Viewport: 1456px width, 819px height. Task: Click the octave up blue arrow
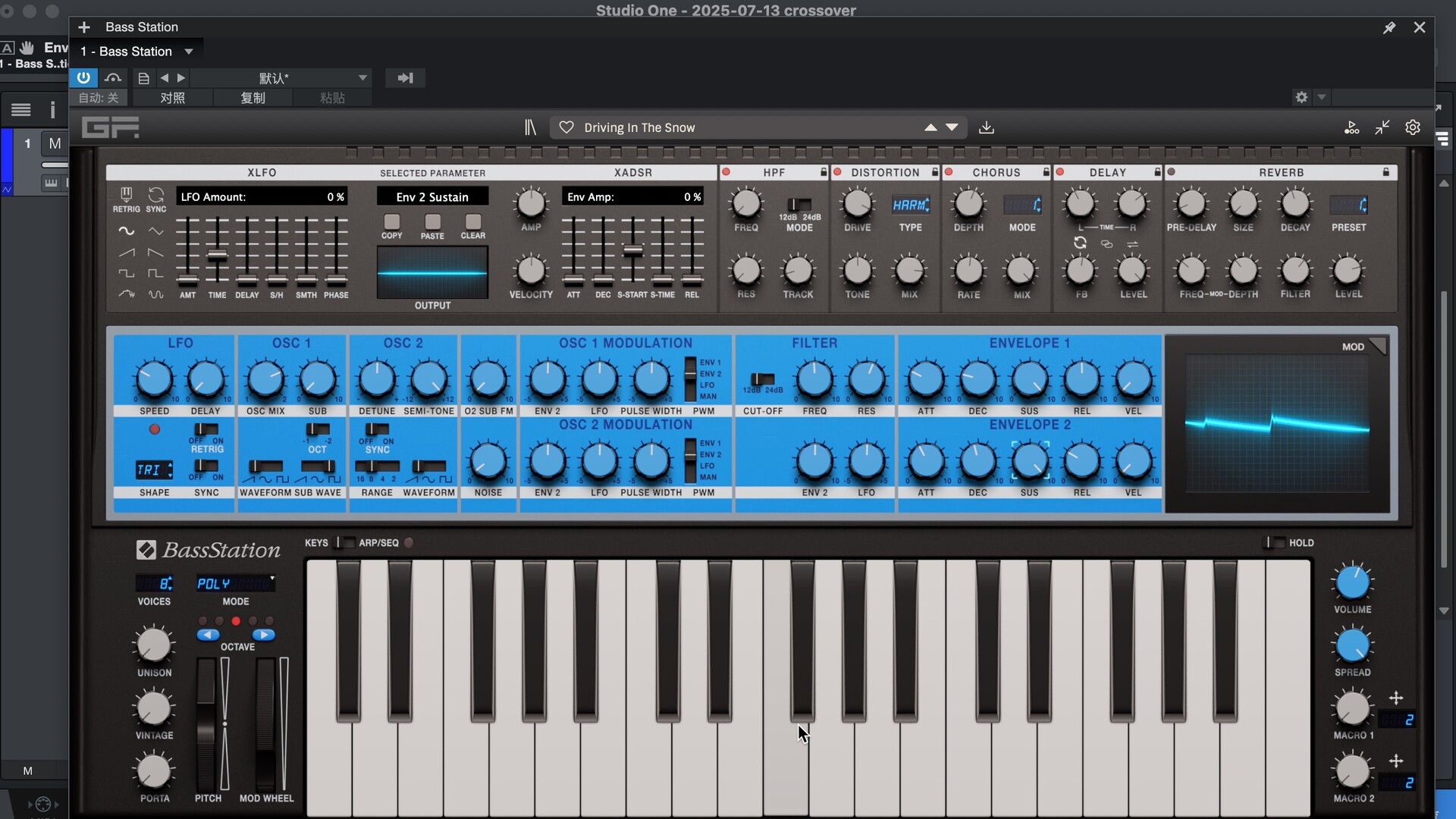pos(263,635)
